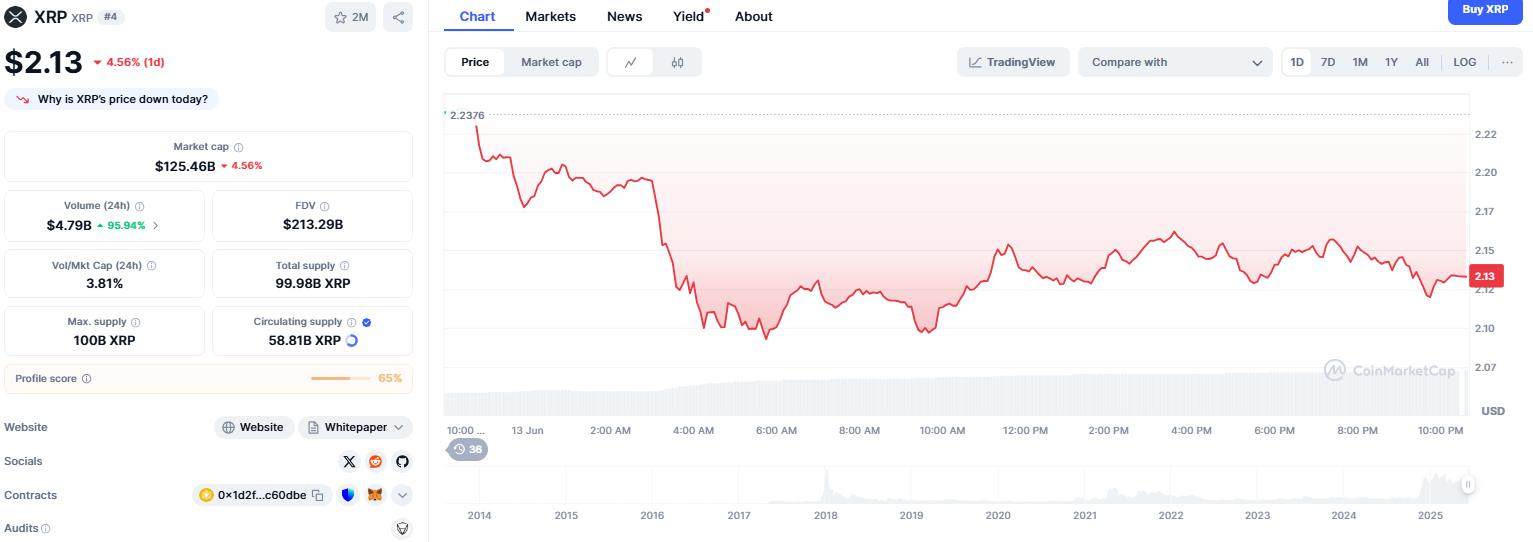1533x542 pixels.
Task: Click the 2021 year in mini timeline
Action: point(1084,515)
